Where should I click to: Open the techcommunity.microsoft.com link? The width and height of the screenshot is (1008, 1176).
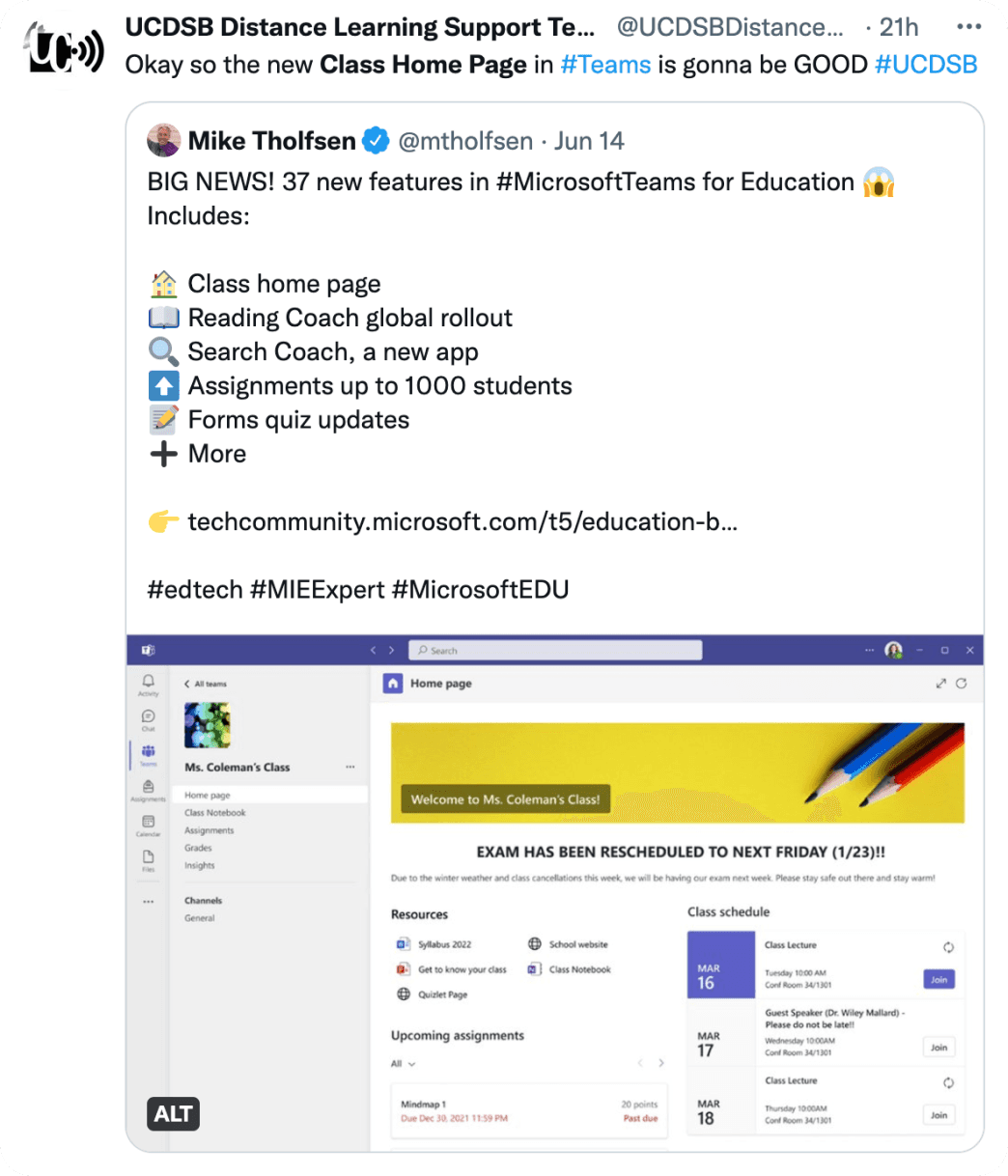click(x=462, y=522)
